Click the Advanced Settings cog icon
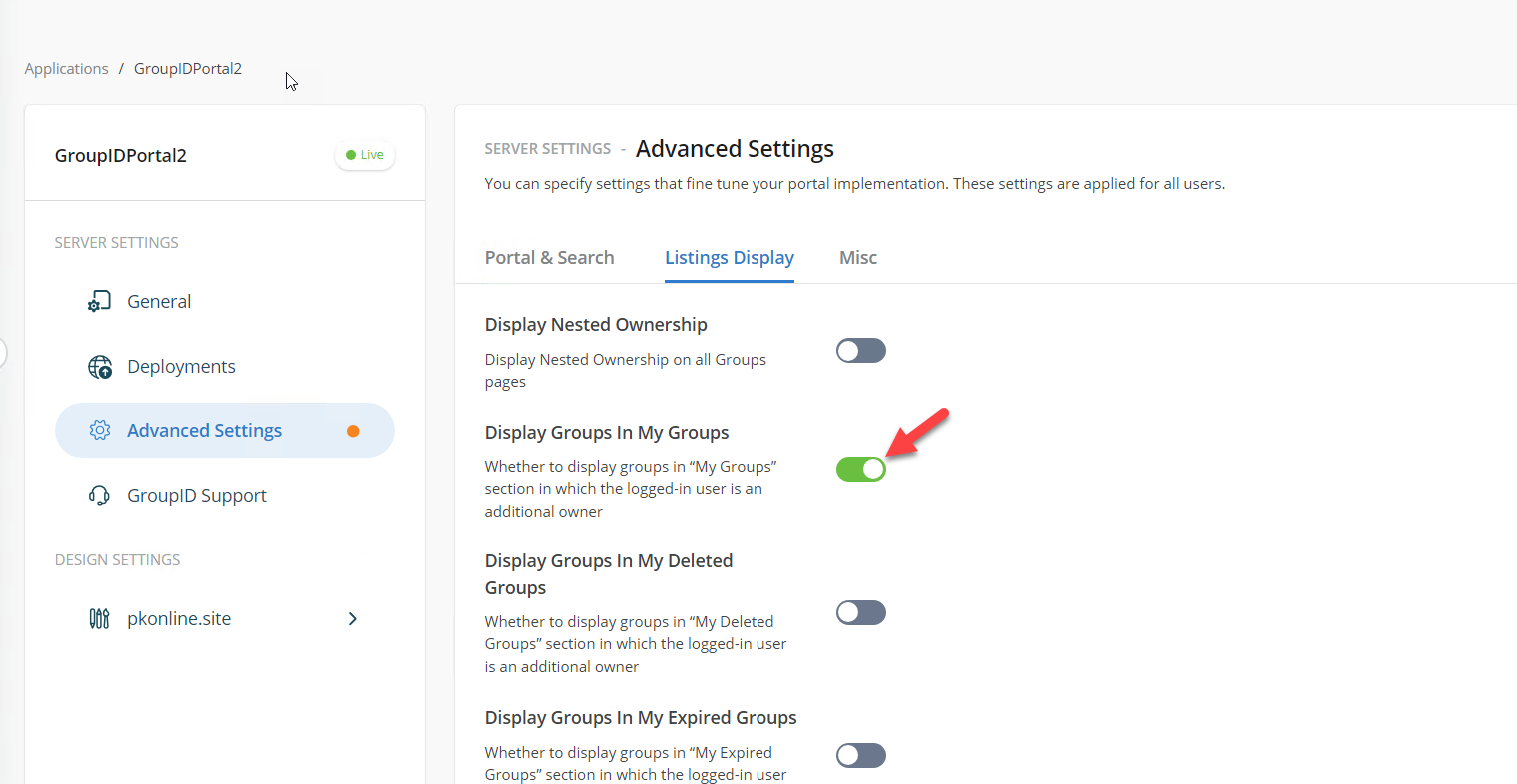The width and height of the screenshot is (1517, 784). (x=100, y=430)
